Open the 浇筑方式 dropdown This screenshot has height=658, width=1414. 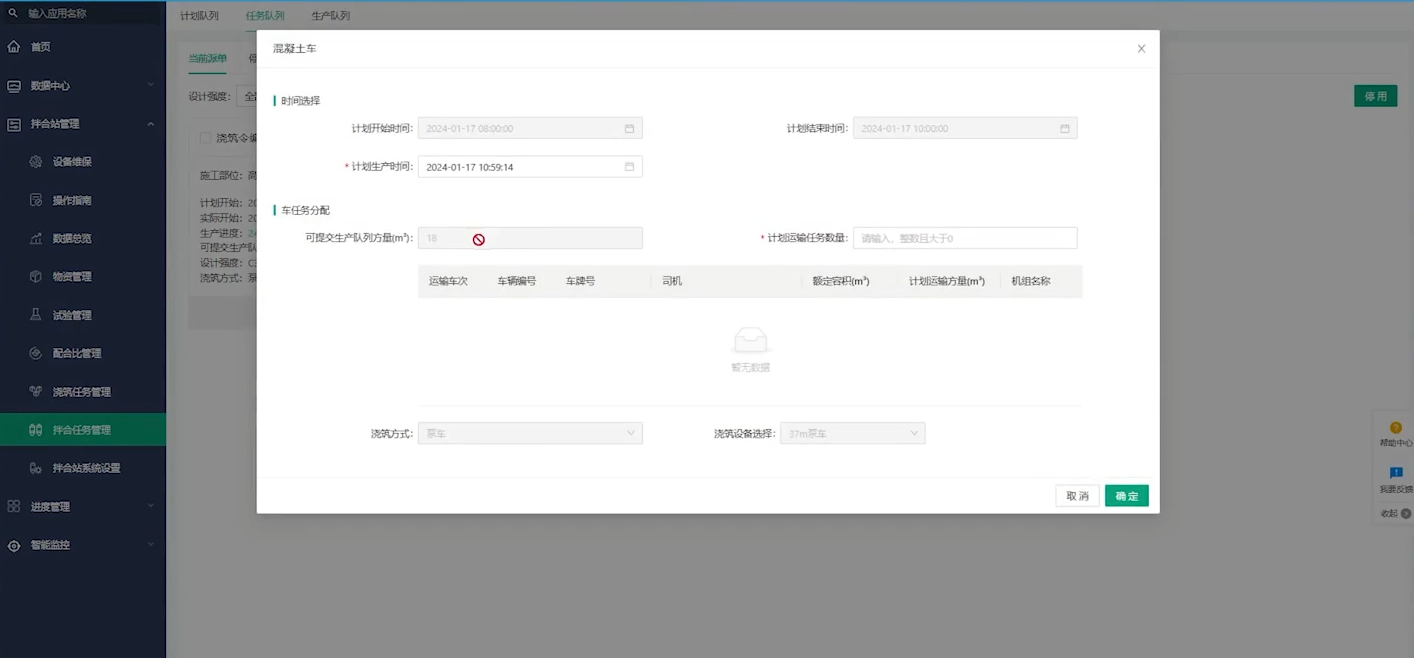point(530,433)
